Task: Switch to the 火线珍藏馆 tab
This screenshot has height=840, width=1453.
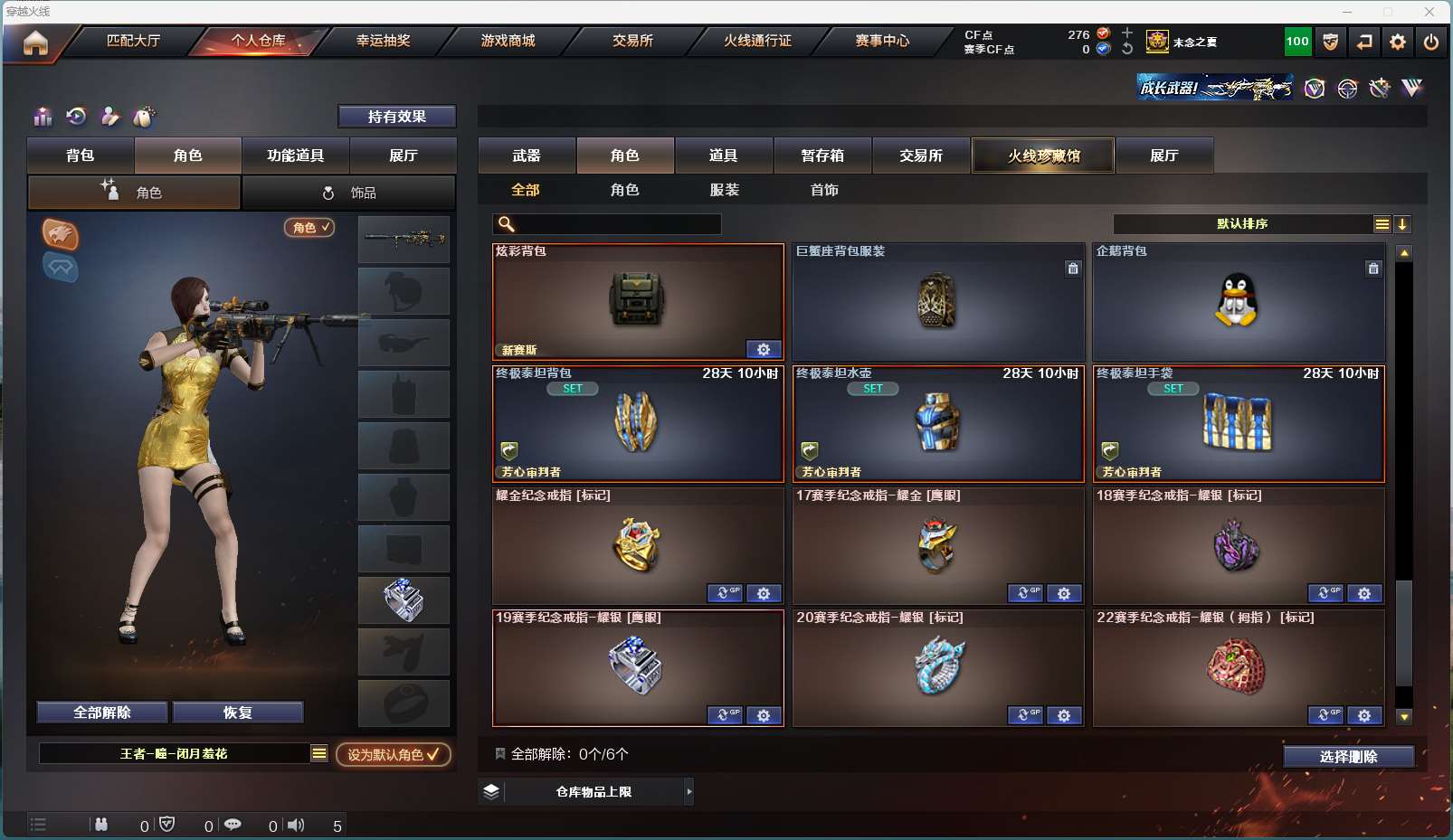Action: pos(1043,156)
